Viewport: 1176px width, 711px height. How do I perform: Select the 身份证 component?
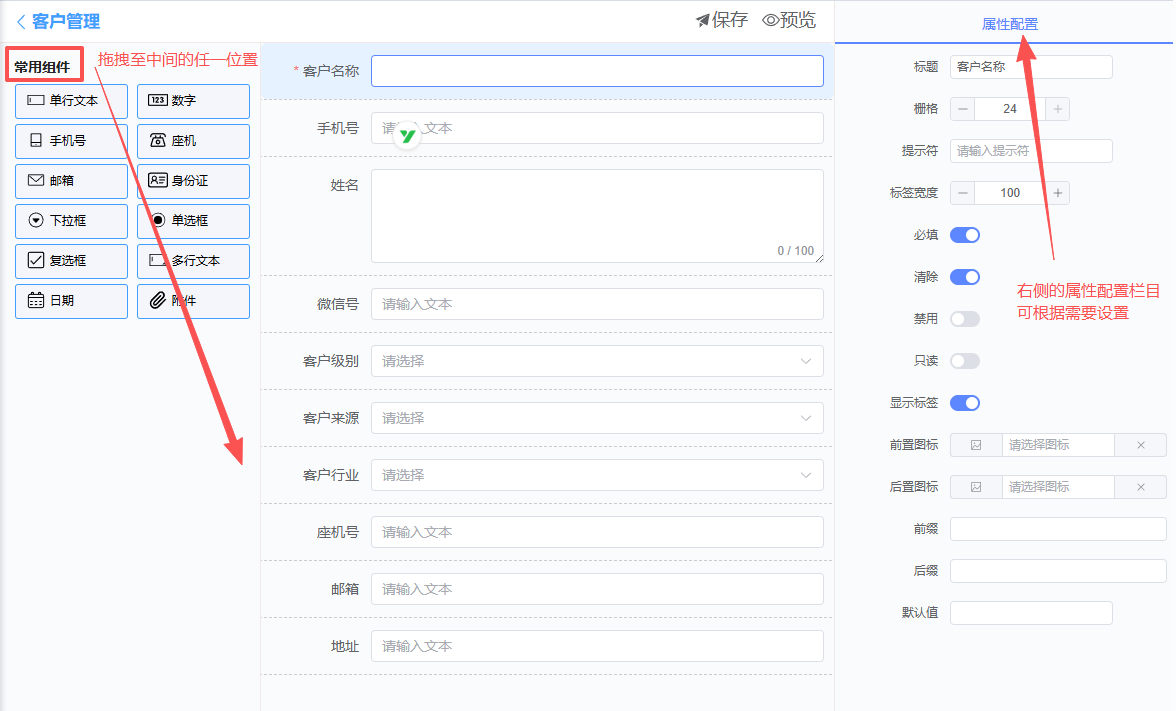(194, 181)
